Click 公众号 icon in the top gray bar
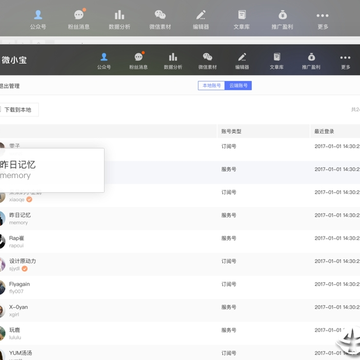 (x=38, y=15)
